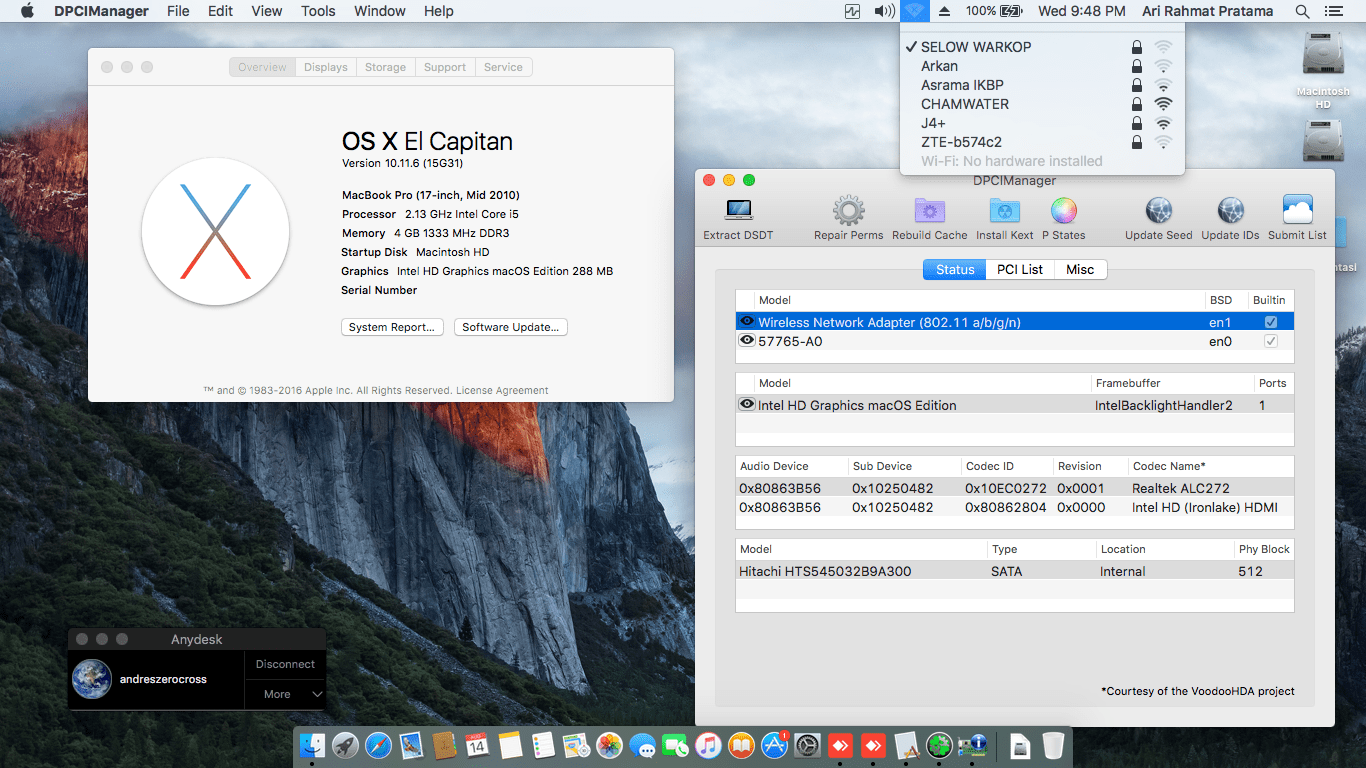Click the Wi-Fi icon in menu bar
1366x768 pixels.
(x=915, y=11)
